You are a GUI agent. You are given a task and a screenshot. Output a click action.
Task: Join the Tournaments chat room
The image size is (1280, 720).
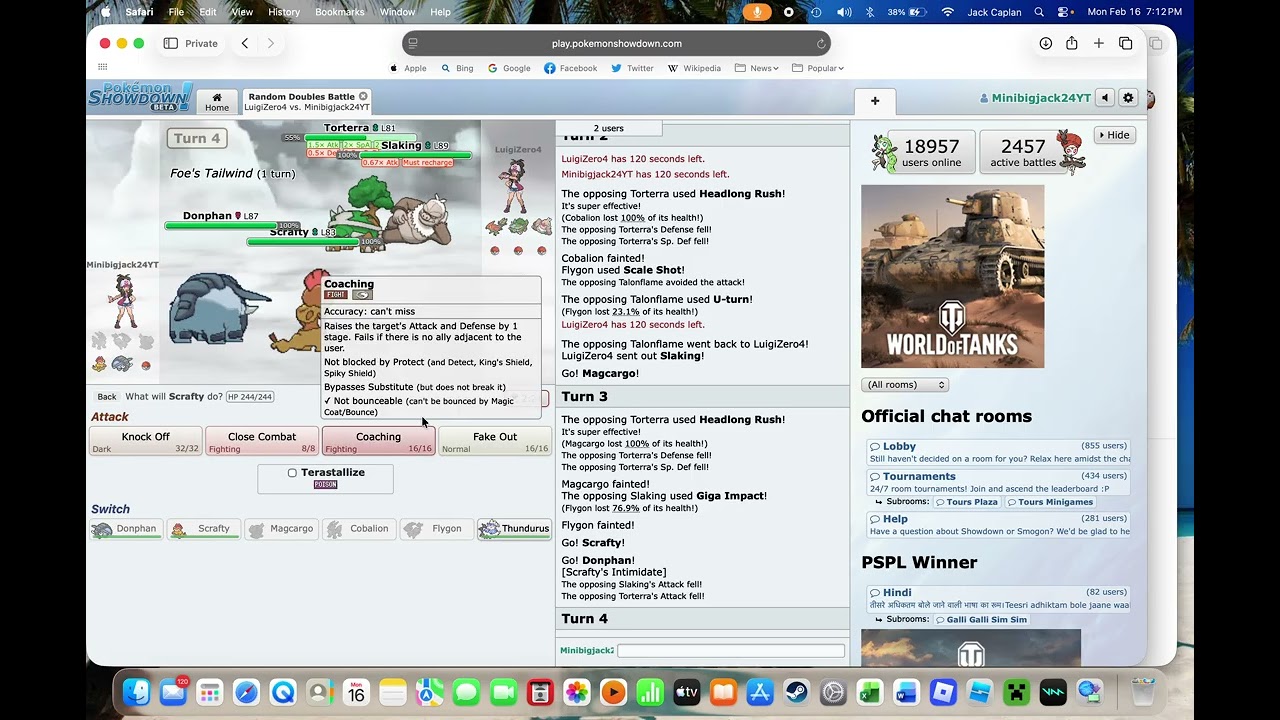(x=998, y=482)
